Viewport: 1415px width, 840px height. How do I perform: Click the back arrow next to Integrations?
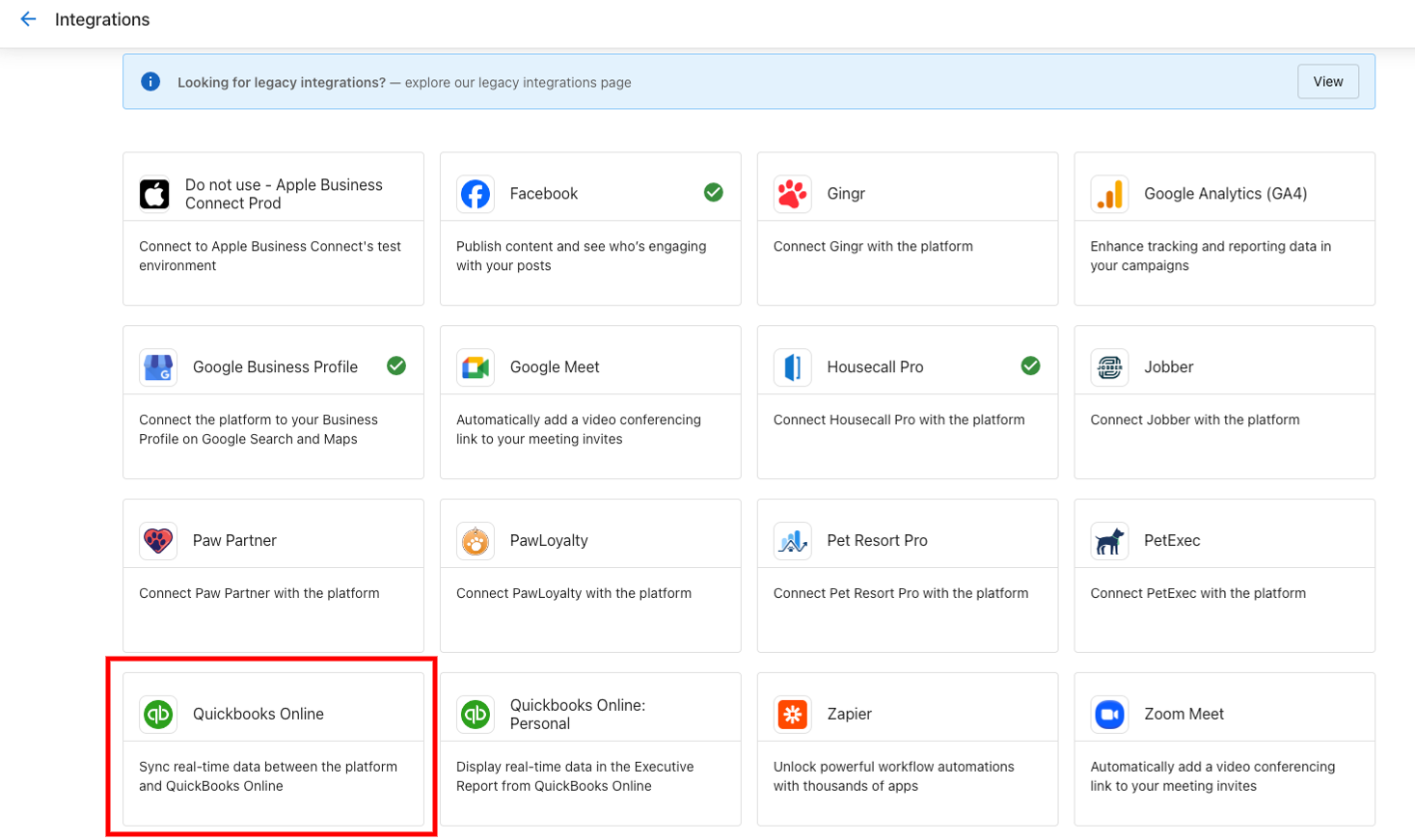click(x=28, y=19)
